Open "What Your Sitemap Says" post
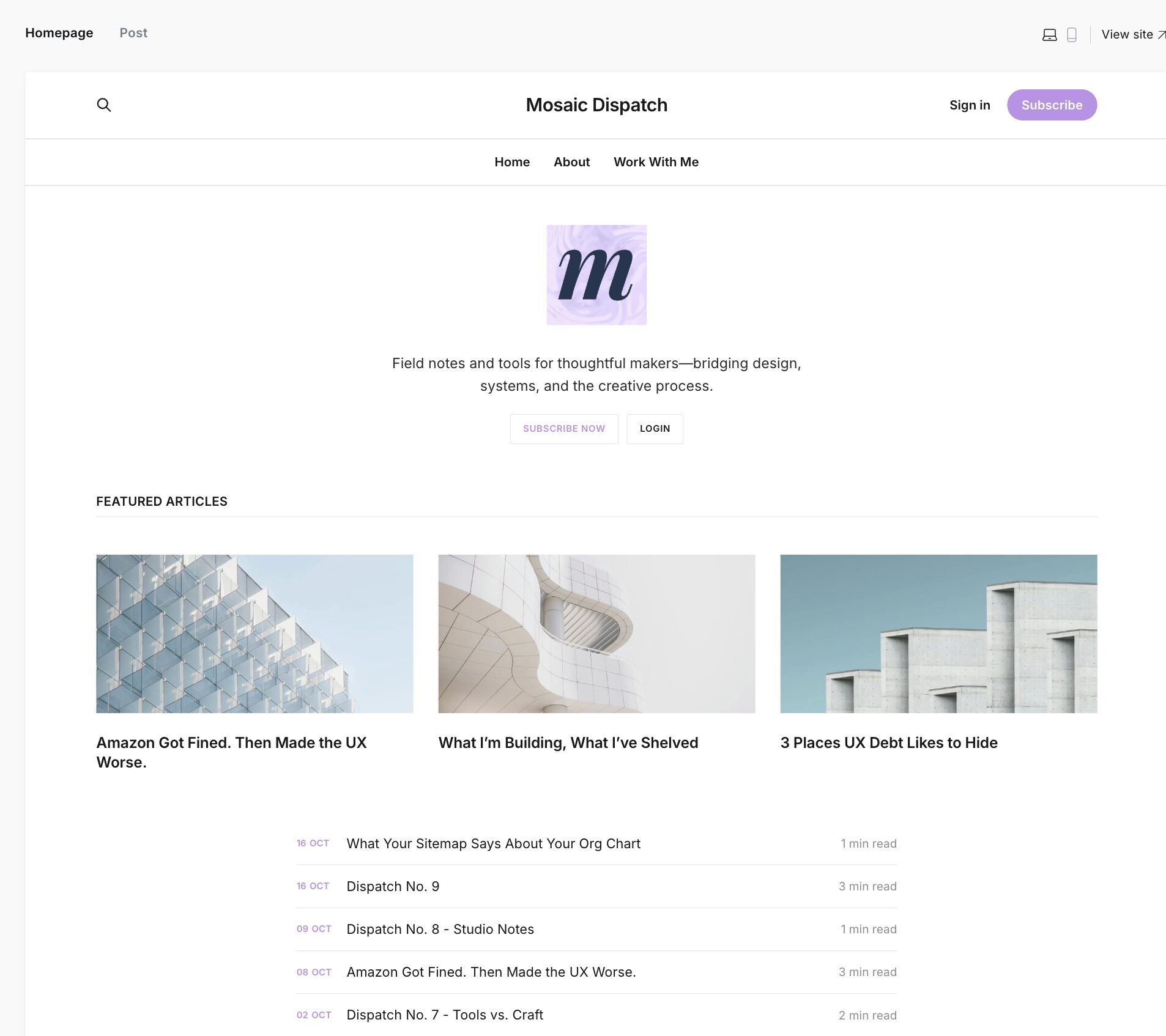 [493, 843]
